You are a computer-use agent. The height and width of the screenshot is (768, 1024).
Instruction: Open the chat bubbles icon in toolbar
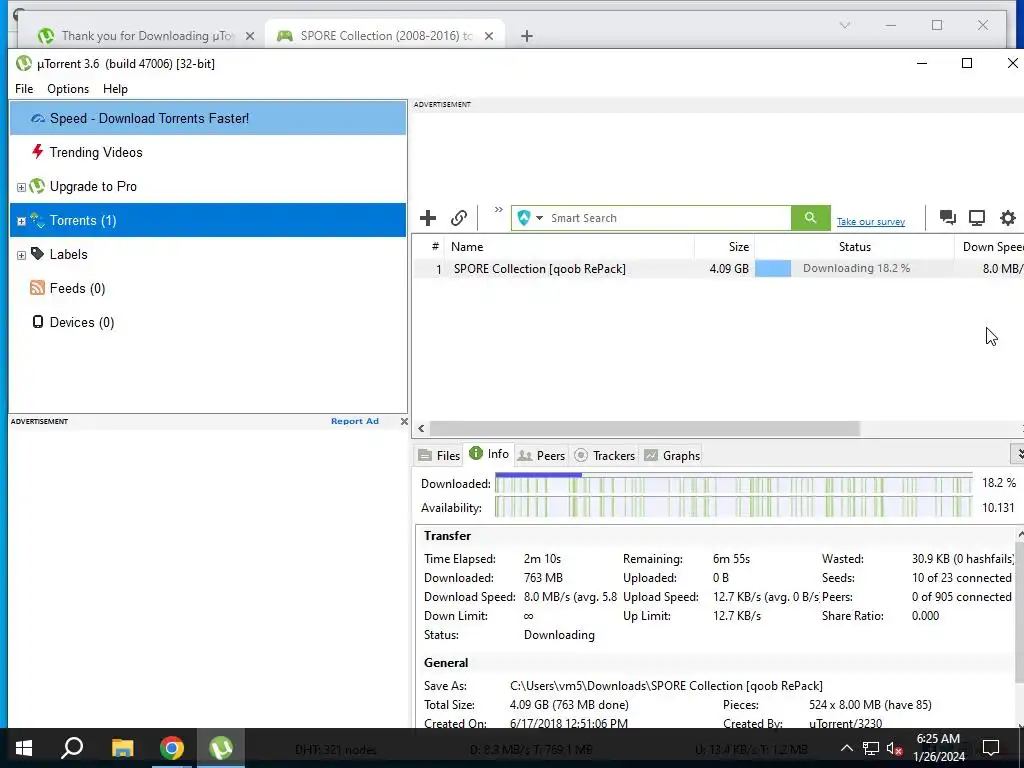point(948,218)
